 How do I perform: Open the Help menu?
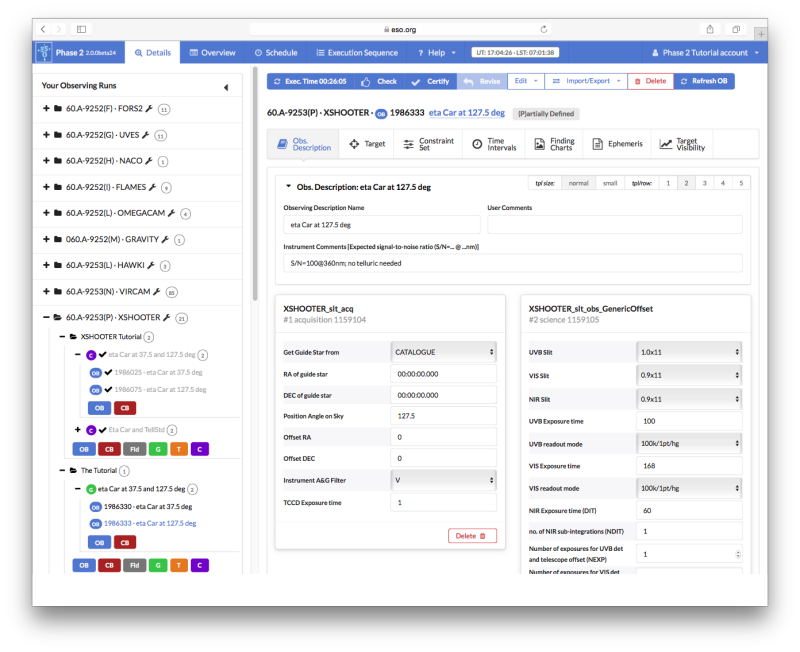pyautogui.click(x=435, y=52)
